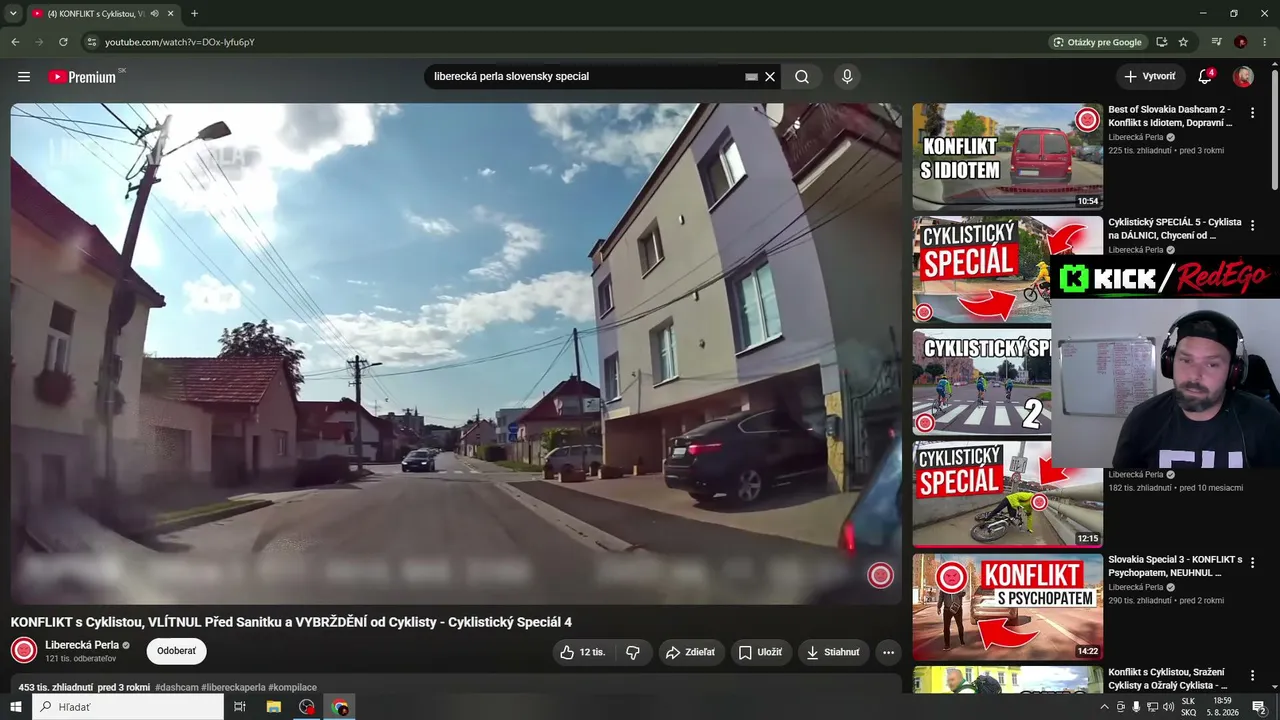The image size is (1280, 720).
Task: Clear the search query with X
Action: (770, 77)
